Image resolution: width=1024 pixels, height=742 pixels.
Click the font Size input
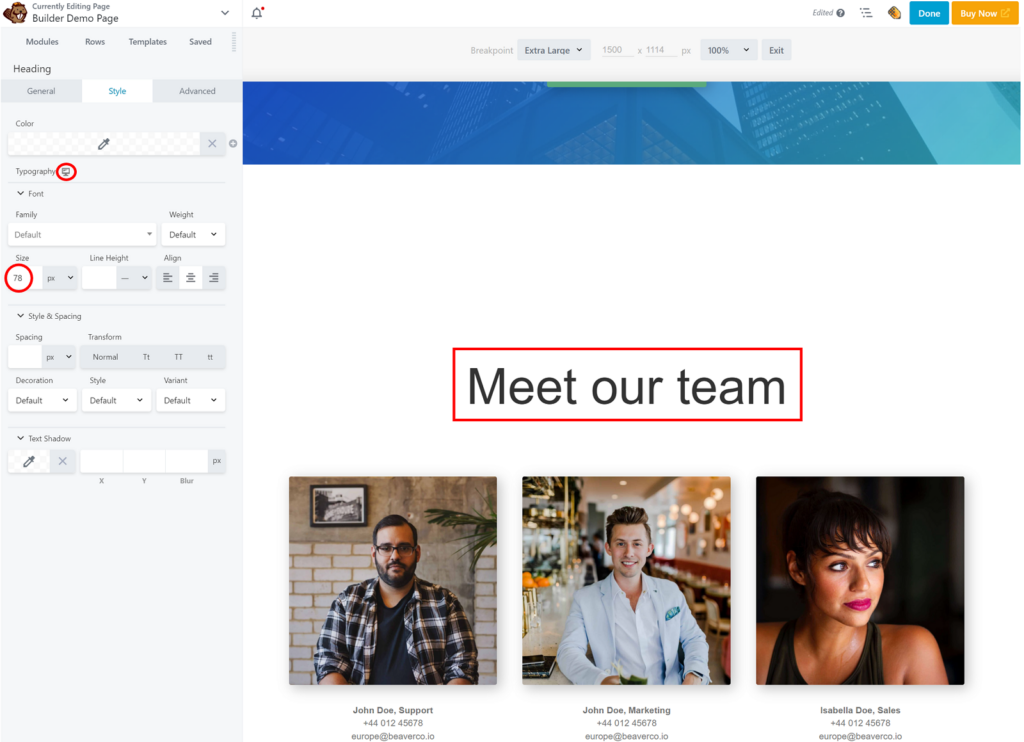point(25,278)
